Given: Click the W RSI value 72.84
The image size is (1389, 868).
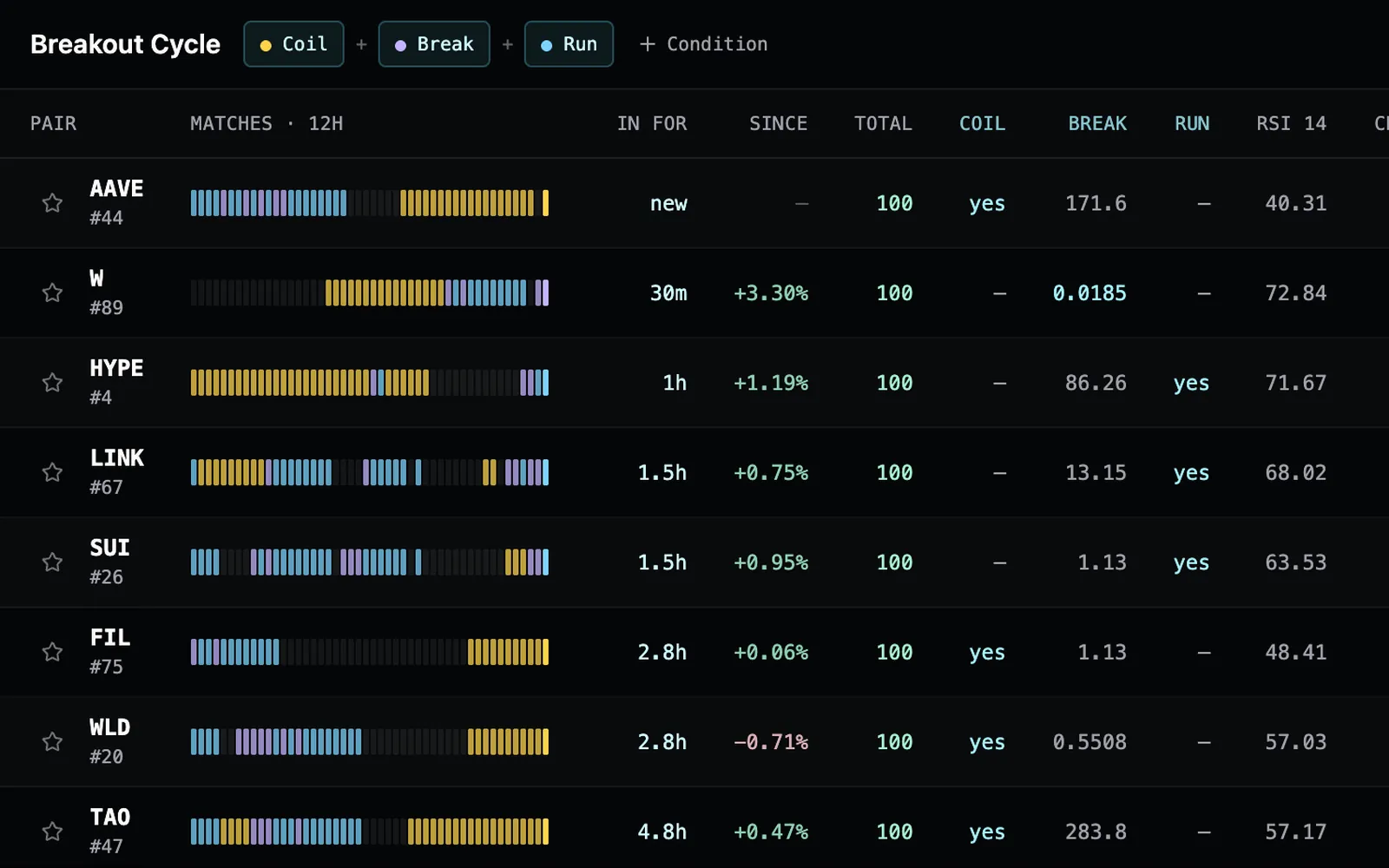Looking at the screenshot, I should (1295, 293).
